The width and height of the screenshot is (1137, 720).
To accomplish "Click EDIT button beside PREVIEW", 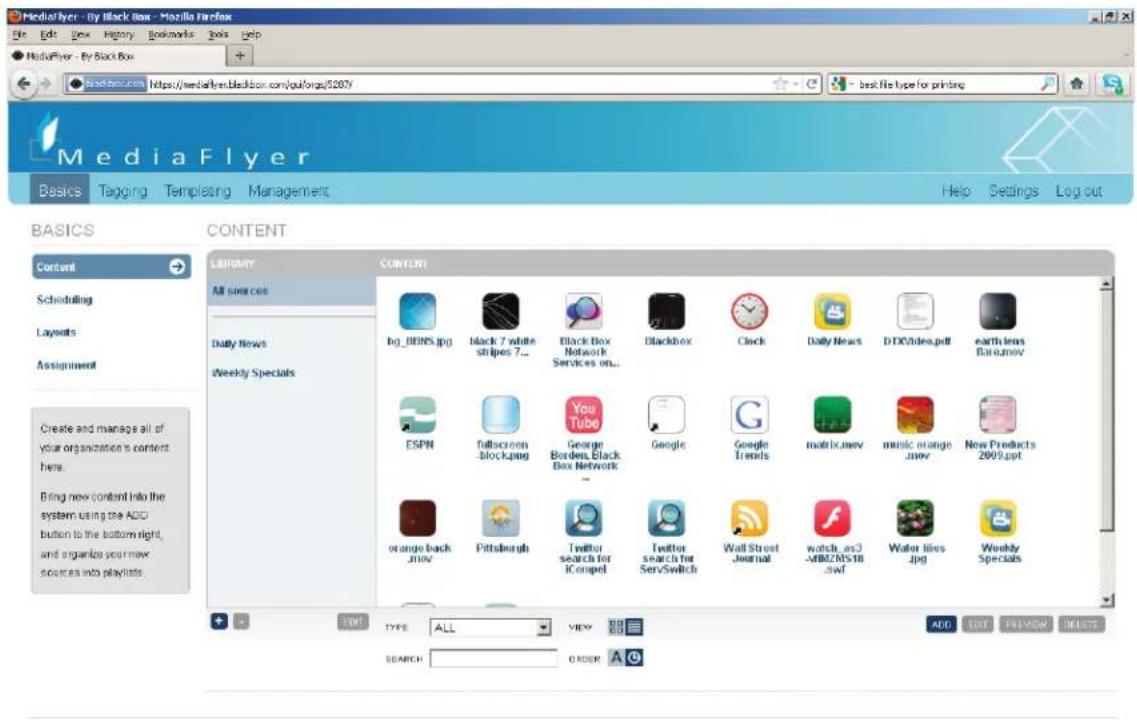I will tap(977, 624).
